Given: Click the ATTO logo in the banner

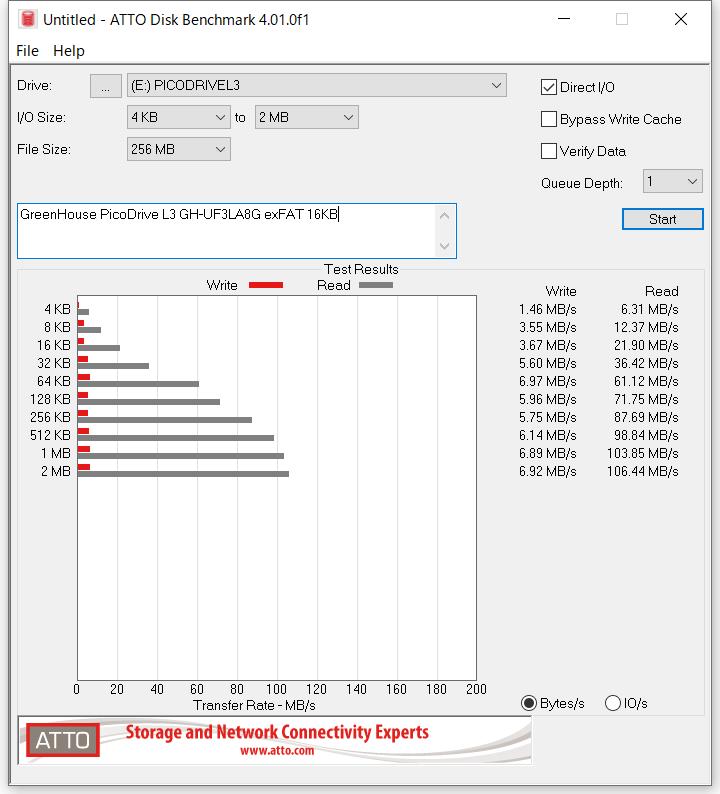Looking at the screenshot, I should (63, 740).
